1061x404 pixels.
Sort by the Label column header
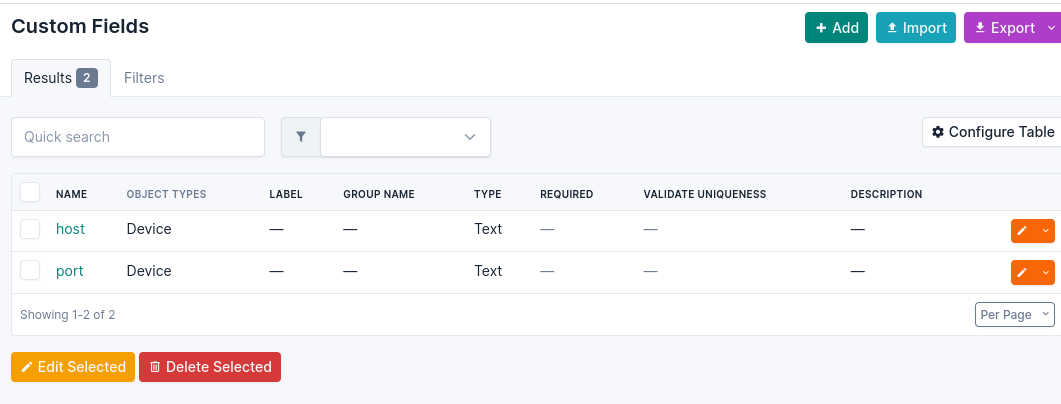[x=286, y=194]
